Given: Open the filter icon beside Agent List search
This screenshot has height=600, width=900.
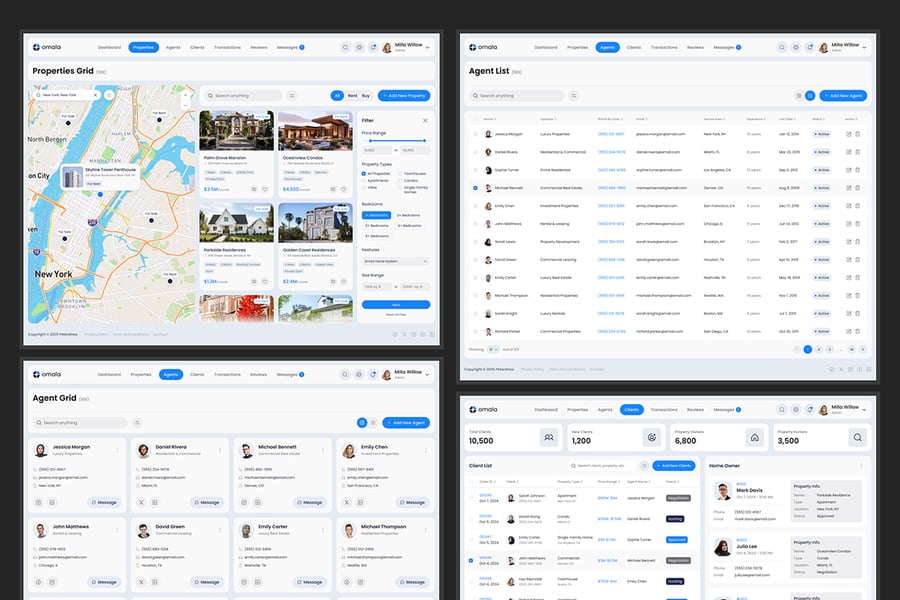Looking at the screenshot, I should [574, 96].
